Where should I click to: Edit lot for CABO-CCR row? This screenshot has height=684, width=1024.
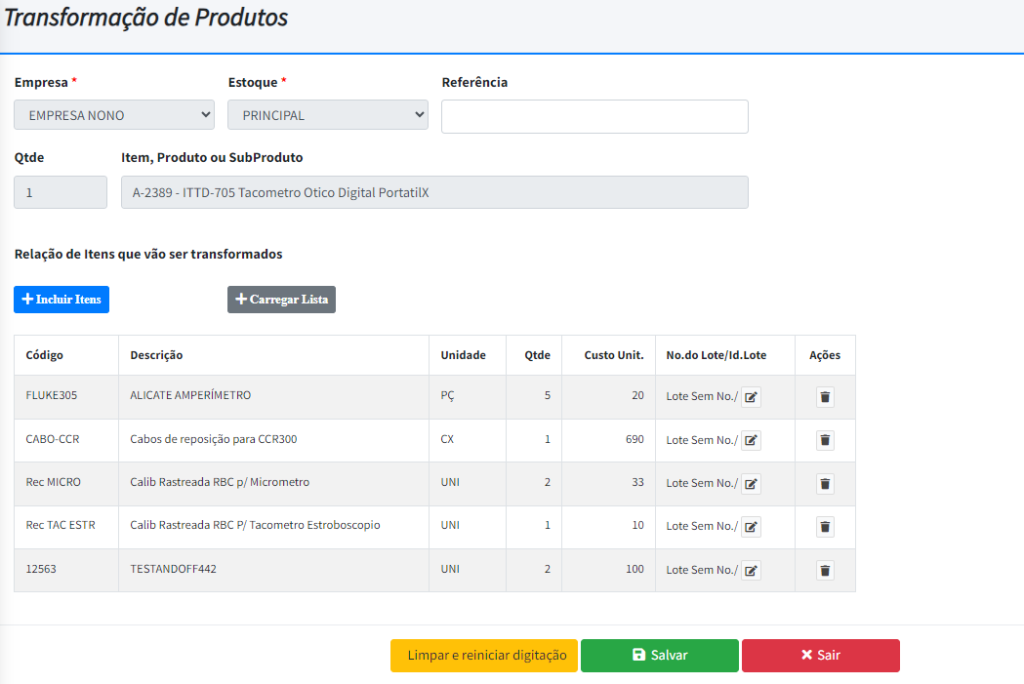(x=751, y=440)
